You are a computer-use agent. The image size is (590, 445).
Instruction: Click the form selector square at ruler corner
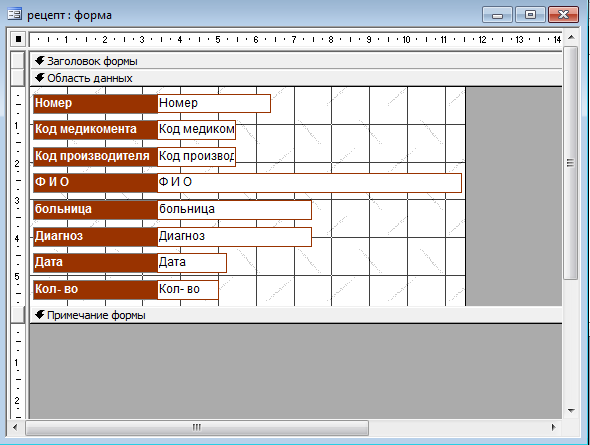(18, 39)
